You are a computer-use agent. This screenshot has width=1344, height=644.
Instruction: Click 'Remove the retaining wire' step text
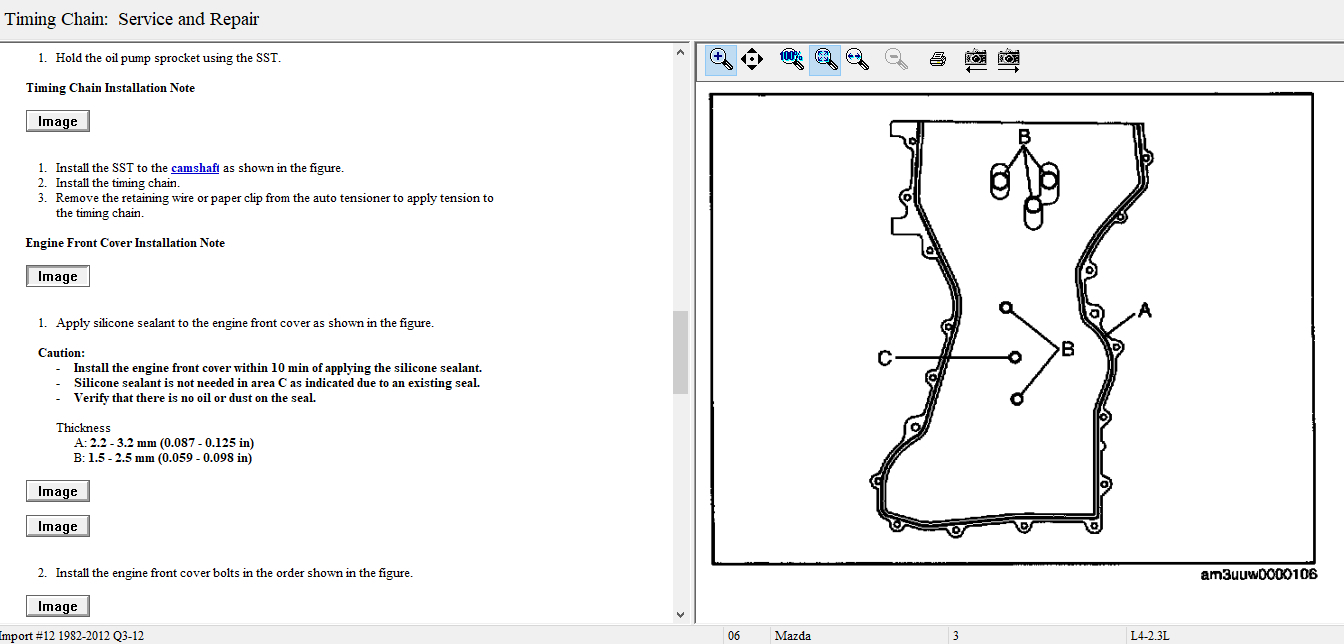click(x=275, y=205)
